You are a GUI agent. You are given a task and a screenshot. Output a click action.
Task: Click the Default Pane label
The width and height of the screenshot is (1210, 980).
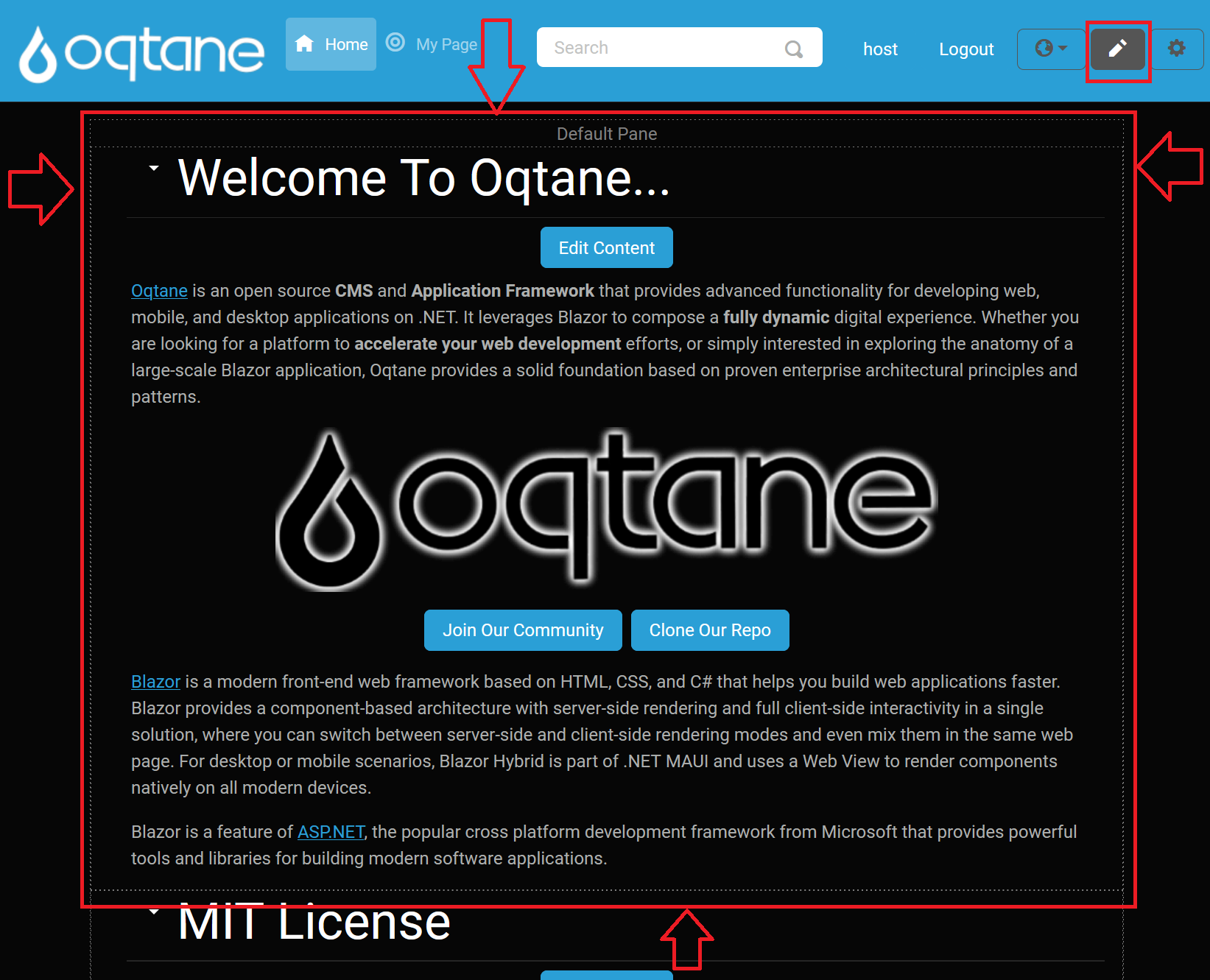607,134
